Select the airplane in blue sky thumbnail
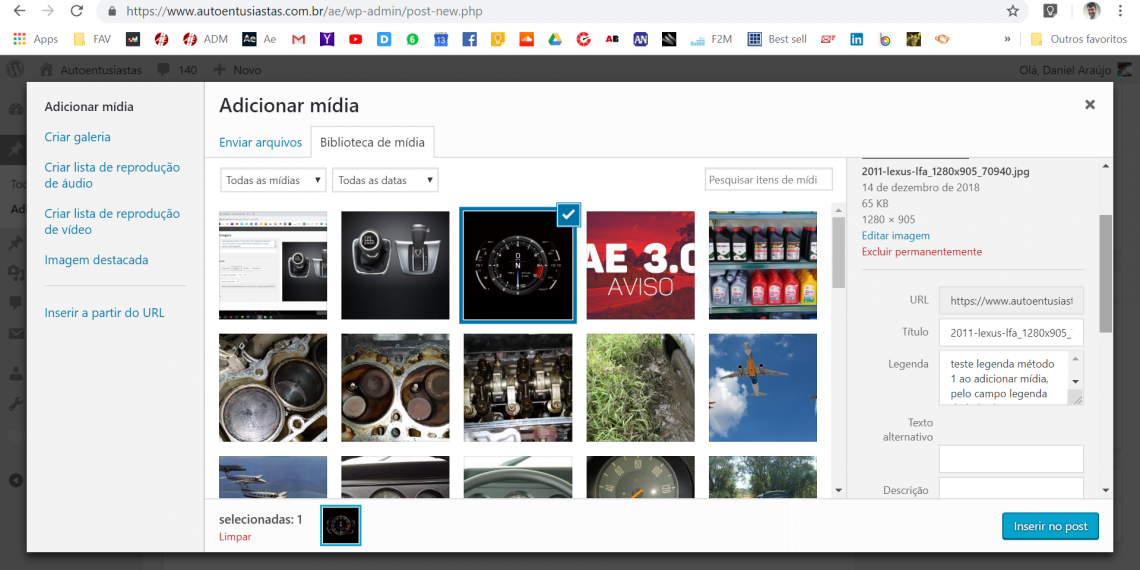The height and width of the screenshot is (570, 1140). (x=762, y=387)
